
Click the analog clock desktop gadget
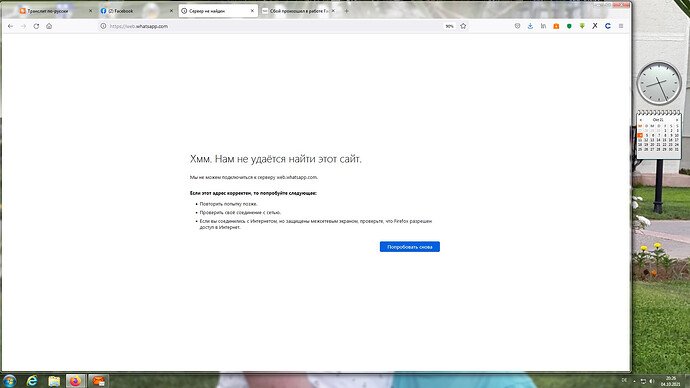pos(659,83)
